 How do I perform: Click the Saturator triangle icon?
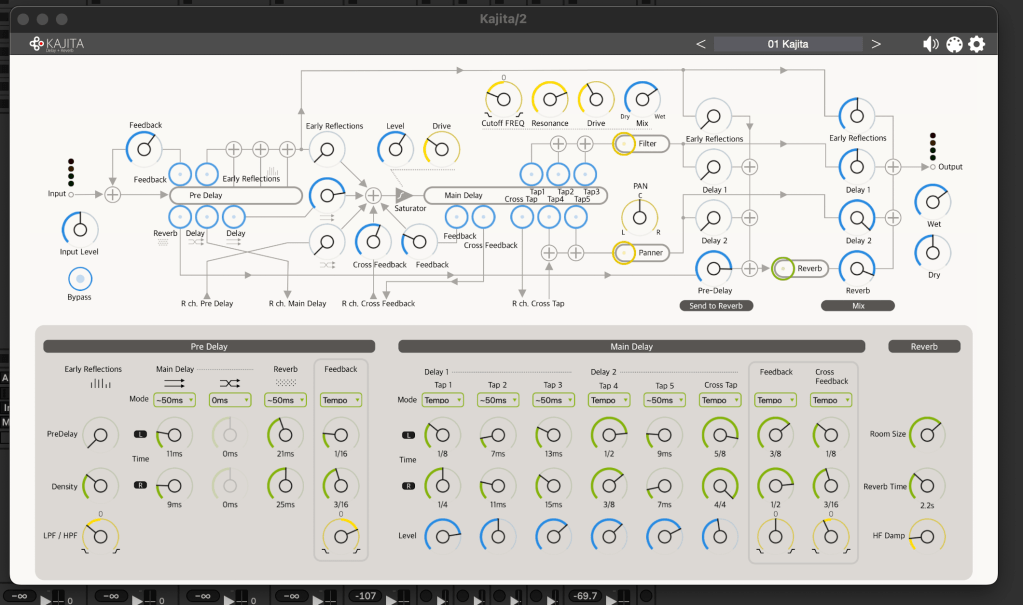point(403,195)
